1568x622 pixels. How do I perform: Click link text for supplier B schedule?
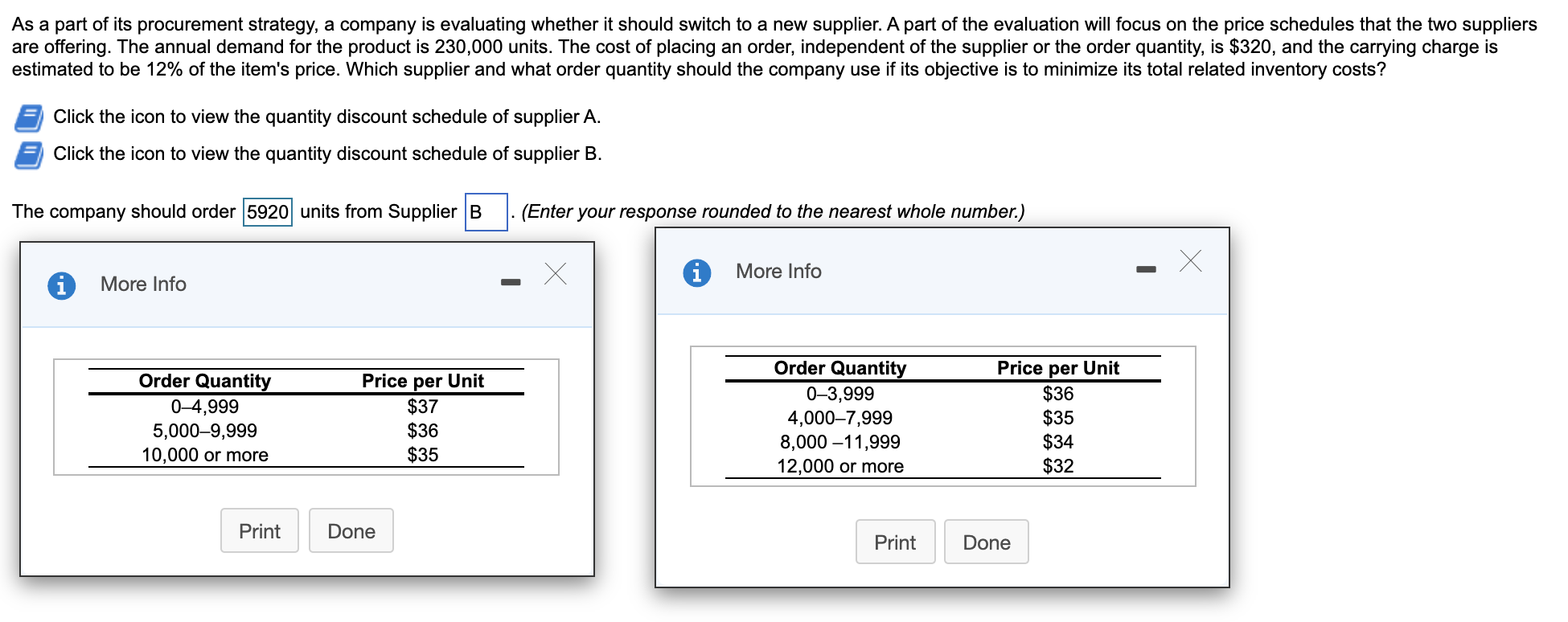(x=327, y=154)
